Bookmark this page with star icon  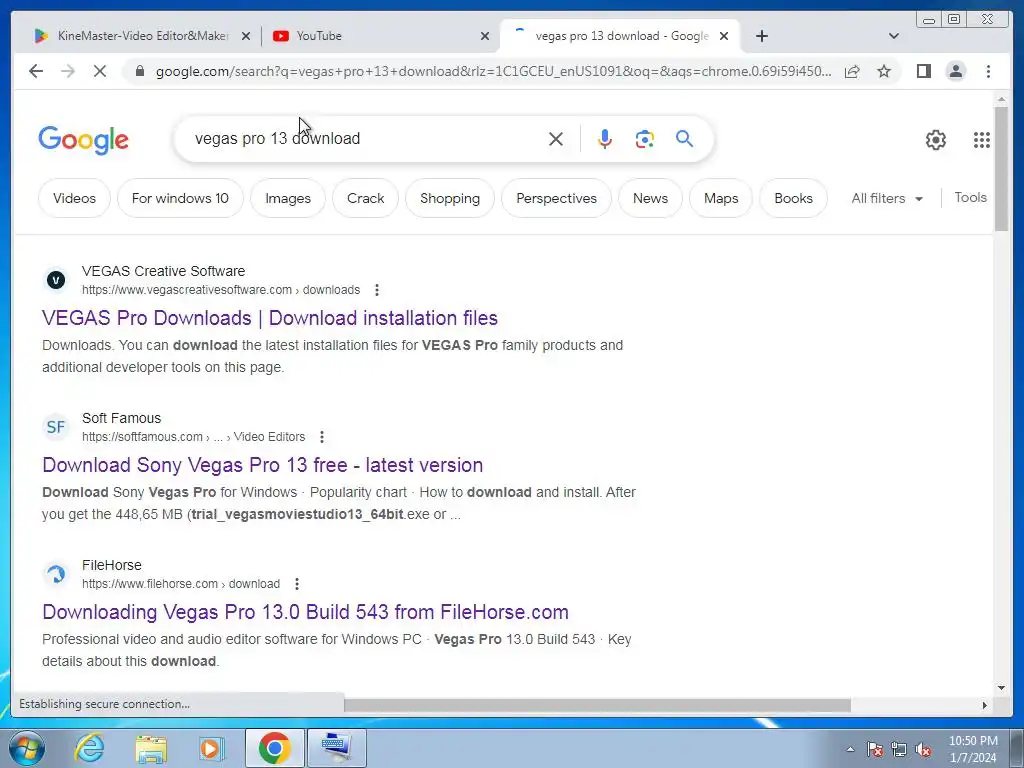pyautogui.click(x=884, y=71)
